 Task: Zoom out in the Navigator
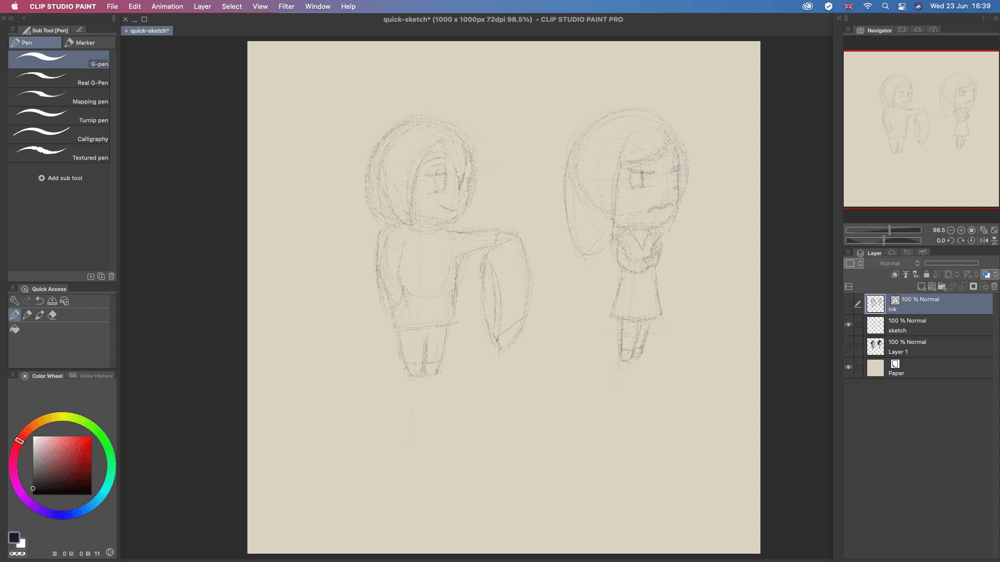click(x=951, y=230)
